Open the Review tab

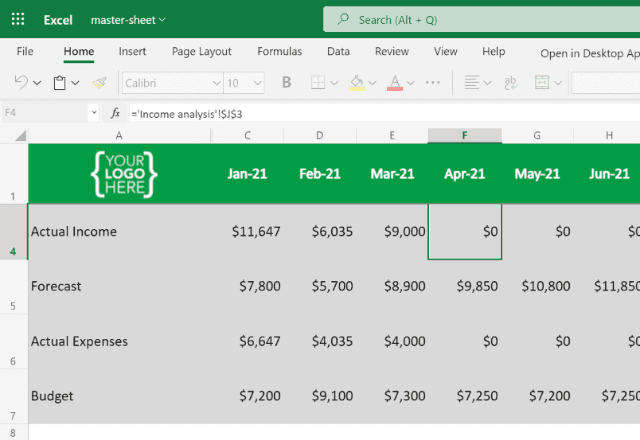coord(392,51)
